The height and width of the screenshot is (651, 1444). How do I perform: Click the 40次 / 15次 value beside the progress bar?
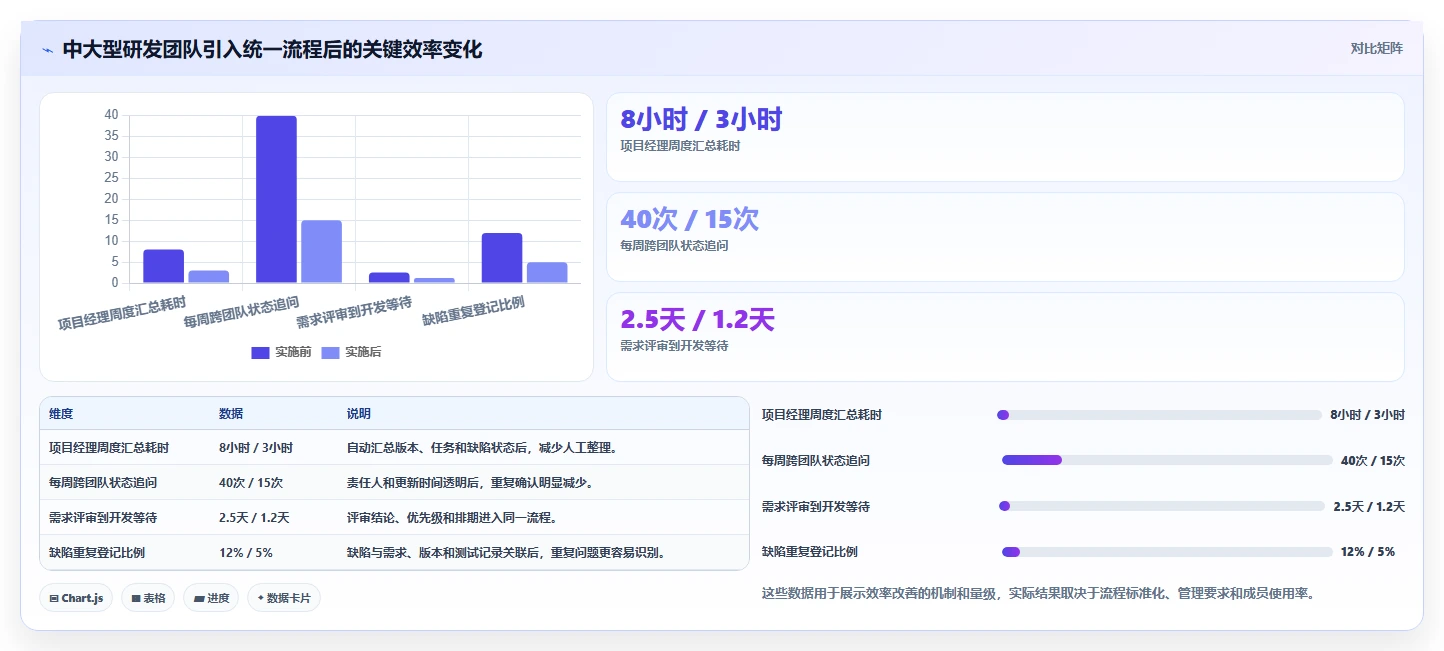(1373, 461)
